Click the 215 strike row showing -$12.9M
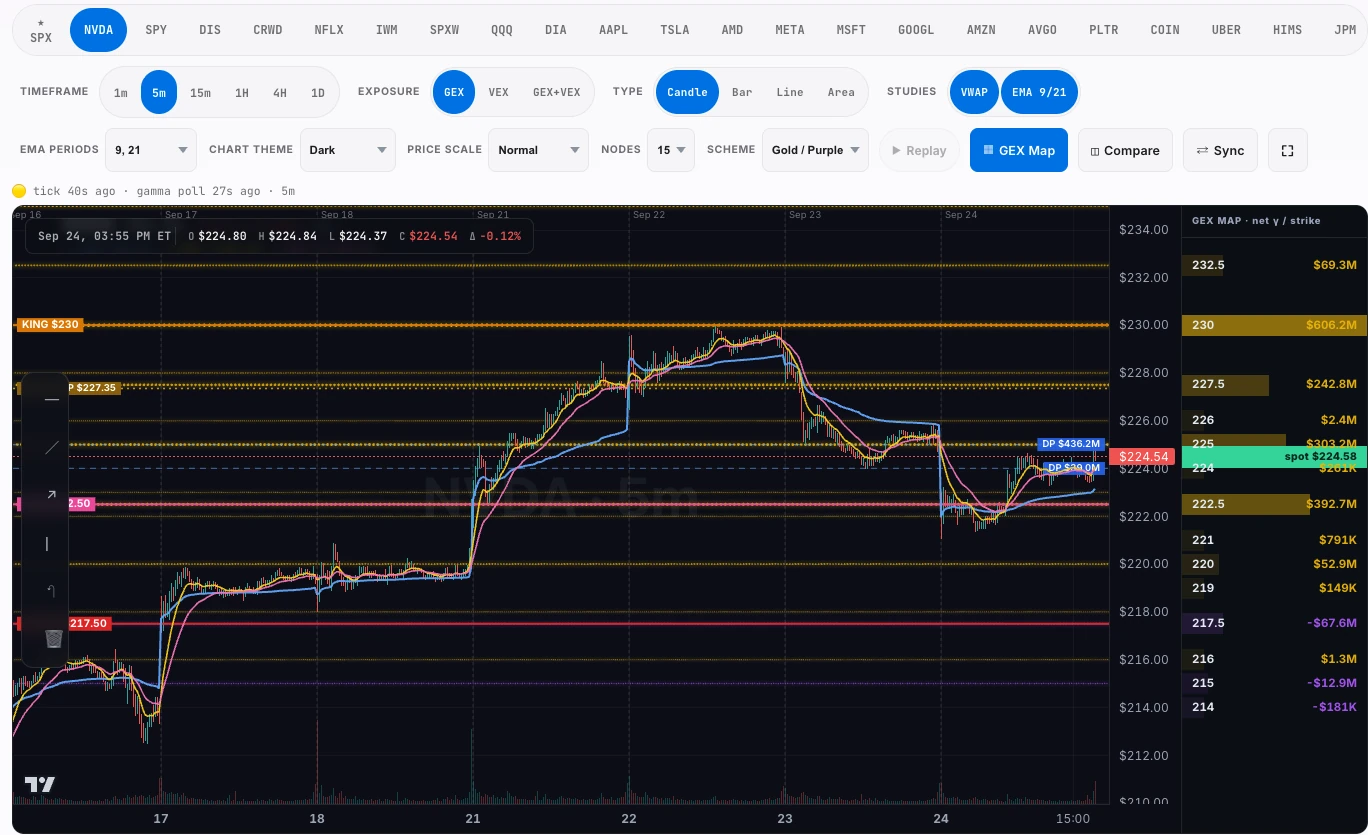This screenshot has width=1368, height=835. [1274, 683]
